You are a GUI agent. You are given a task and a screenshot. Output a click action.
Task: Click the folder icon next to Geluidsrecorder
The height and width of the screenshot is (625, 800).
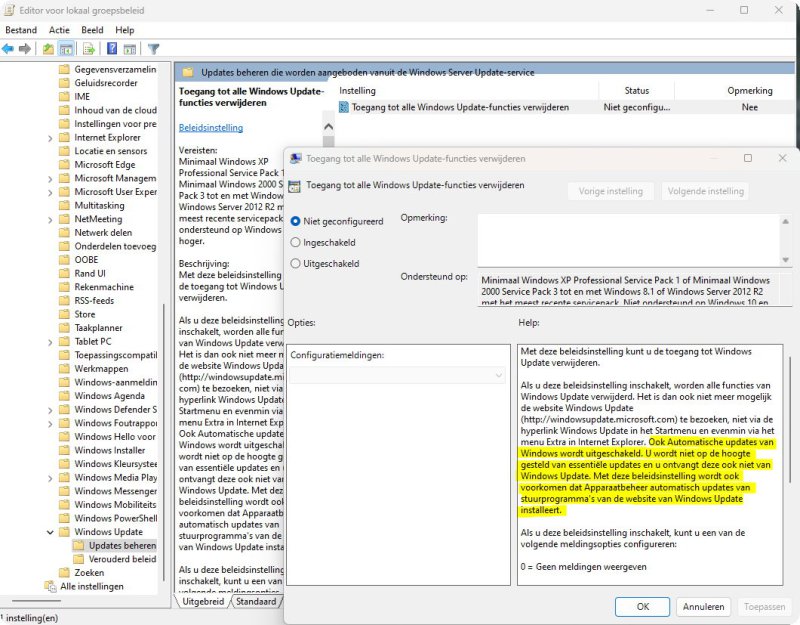click(x=64, y=83)
